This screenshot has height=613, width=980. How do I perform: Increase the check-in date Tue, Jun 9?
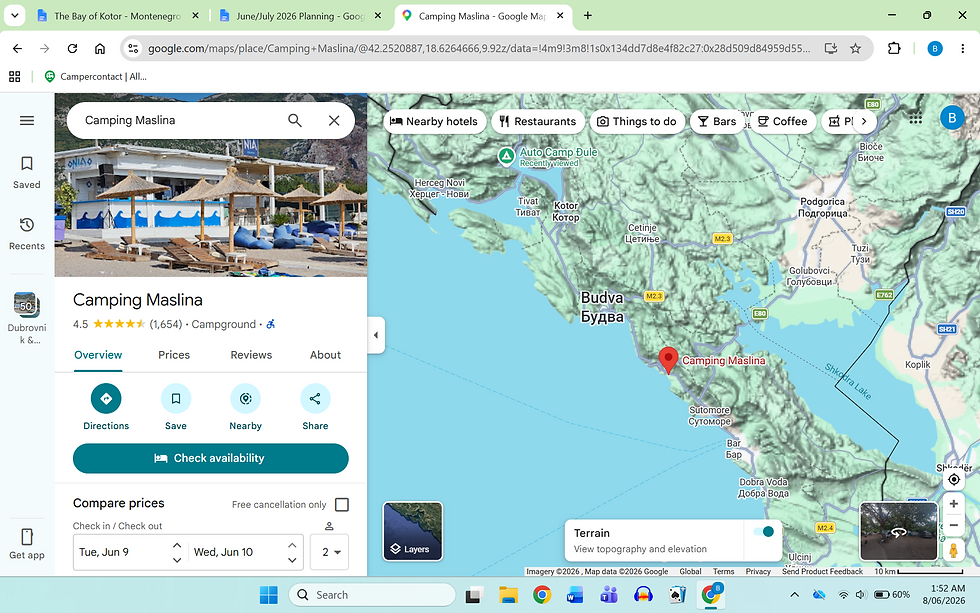pos(177,545)
